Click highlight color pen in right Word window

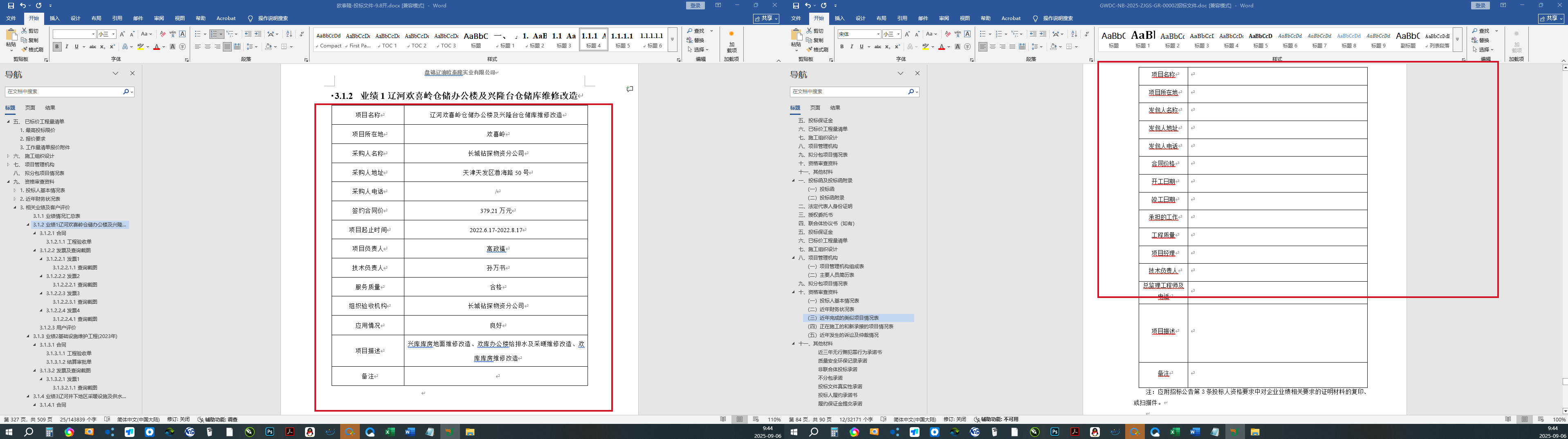pyautogui.click(x=925, y=47)
